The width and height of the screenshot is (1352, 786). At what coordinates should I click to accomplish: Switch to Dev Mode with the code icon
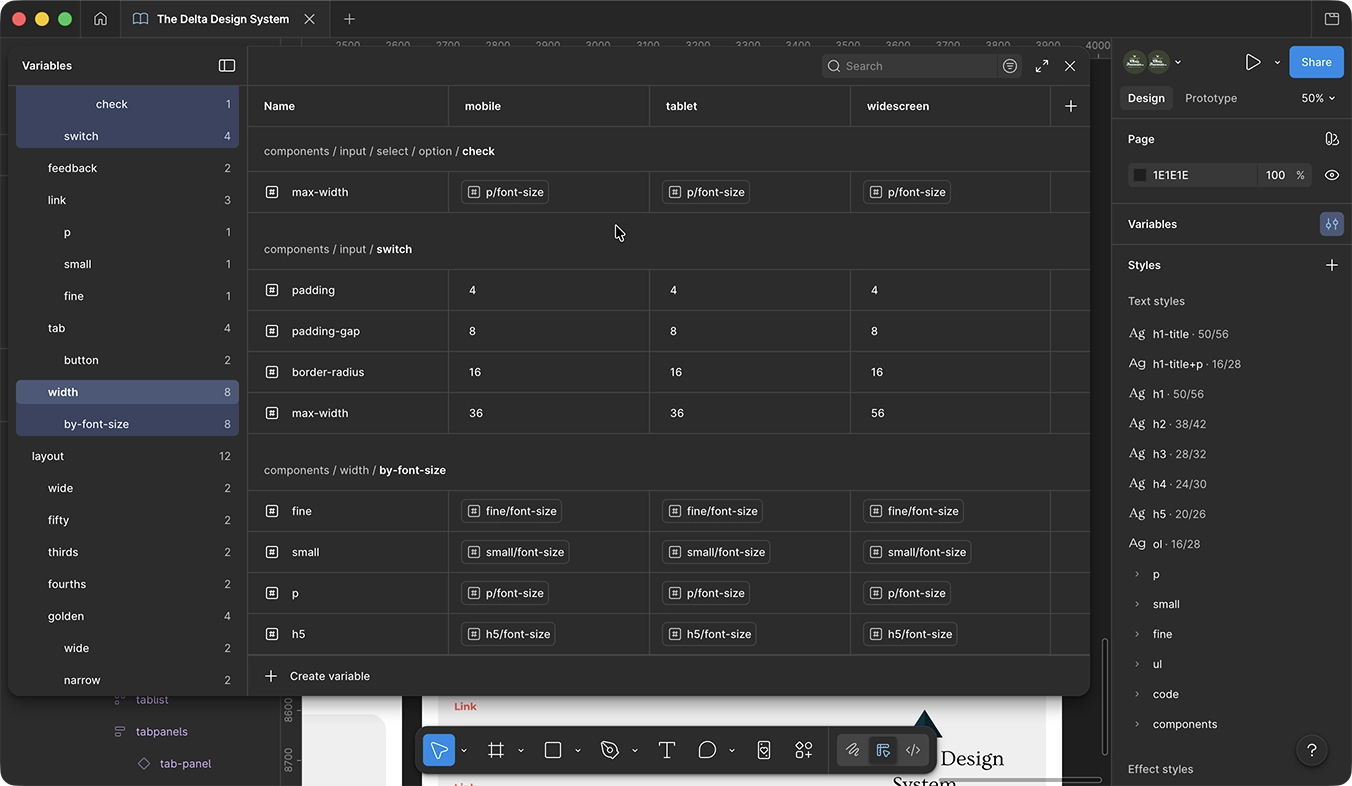point(912,750)
